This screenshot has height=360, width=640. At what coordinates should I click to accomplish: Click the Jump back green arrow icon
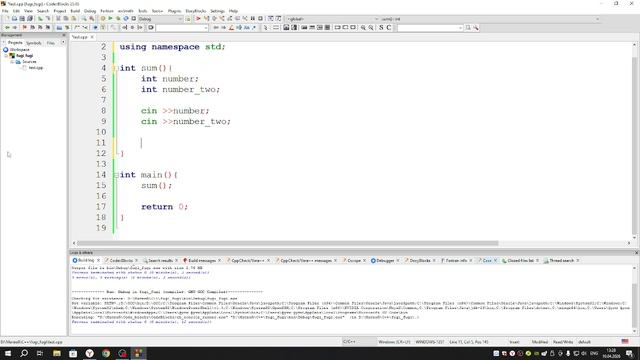[7, 28]
